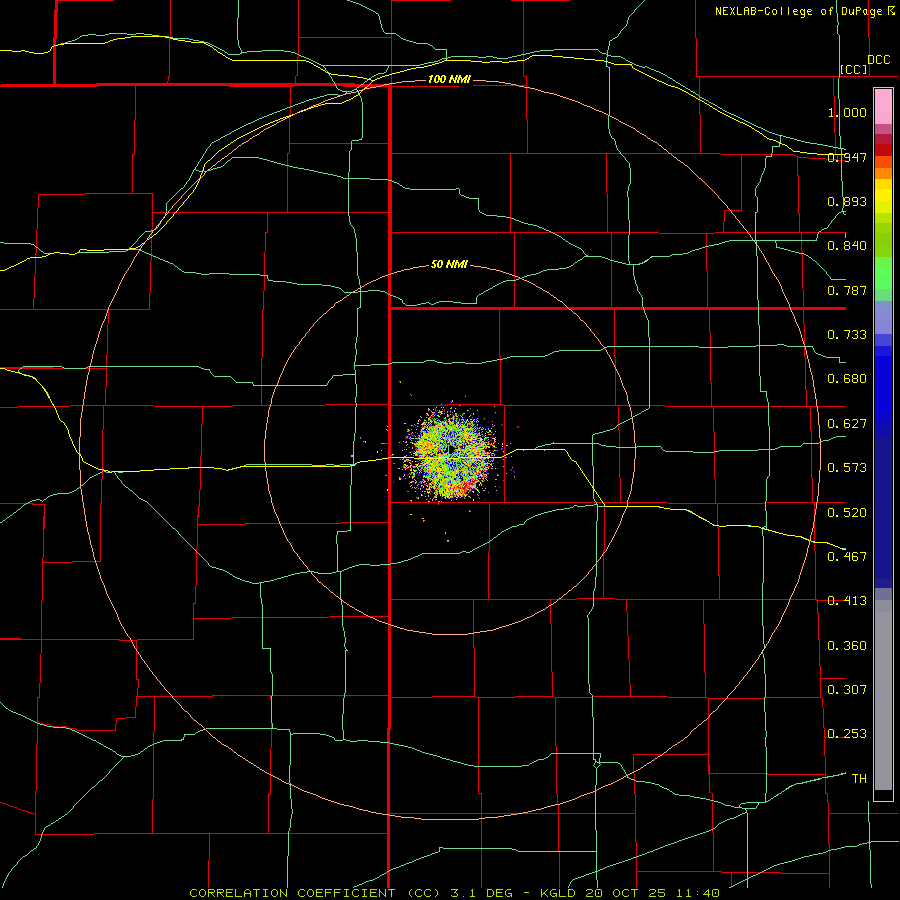Click the 100 NMI range ring label

[x=449, y=79]
